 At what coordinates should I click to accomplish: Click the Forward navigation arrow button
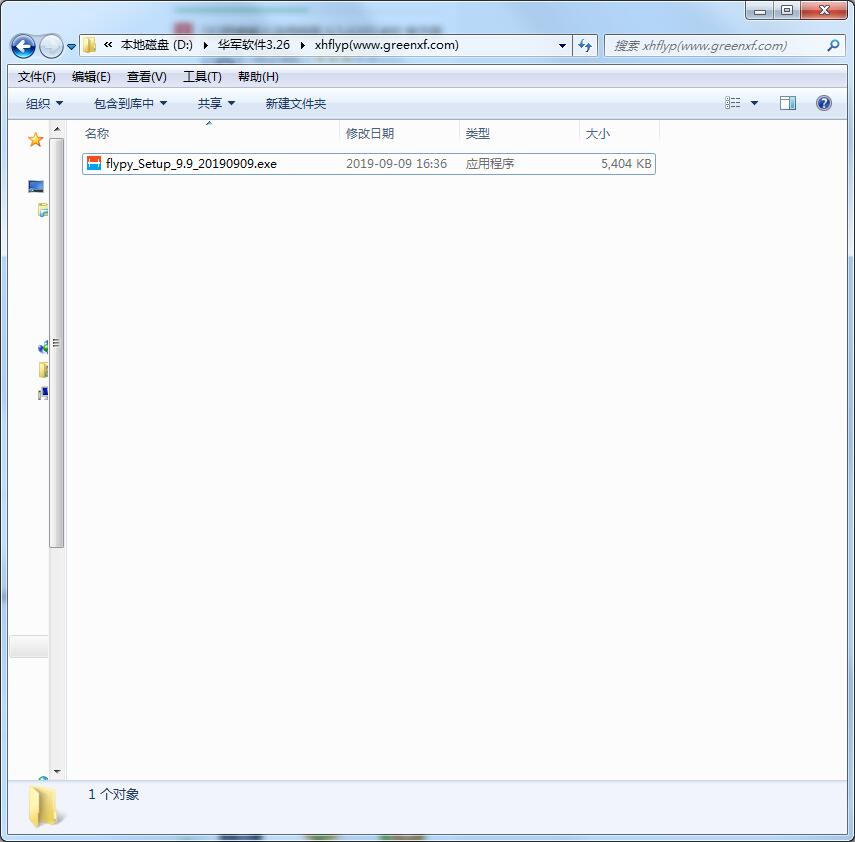click(x=51, y=46)
